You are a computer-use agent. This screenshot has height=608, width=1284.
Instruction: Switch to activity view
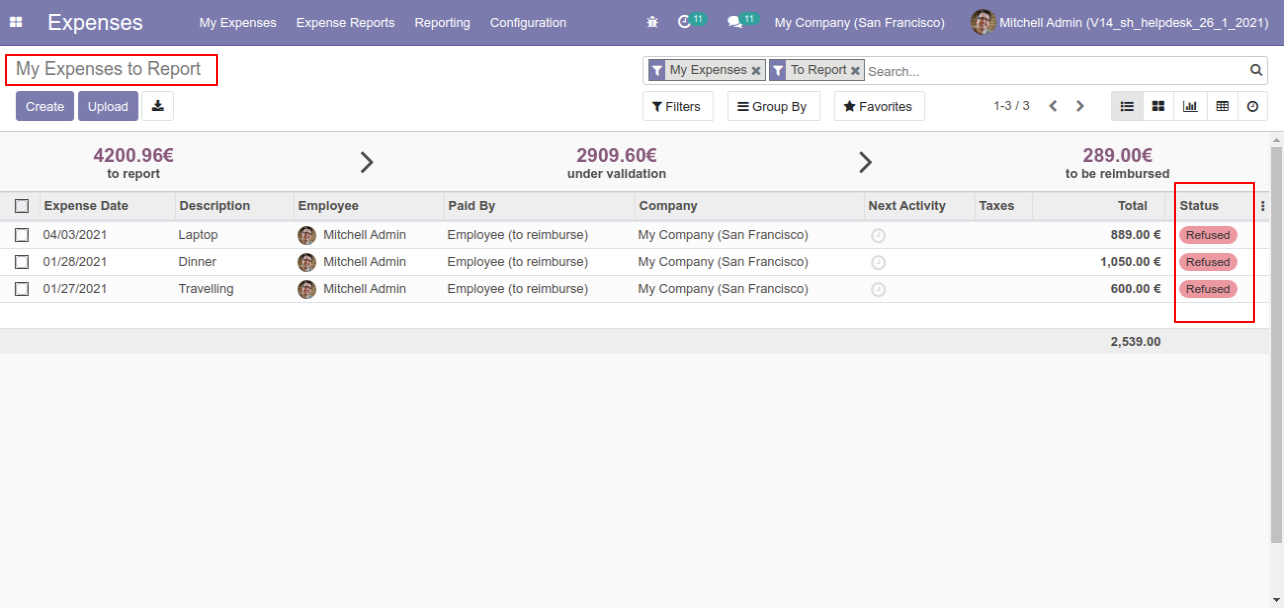click(x=1253, y=106)
